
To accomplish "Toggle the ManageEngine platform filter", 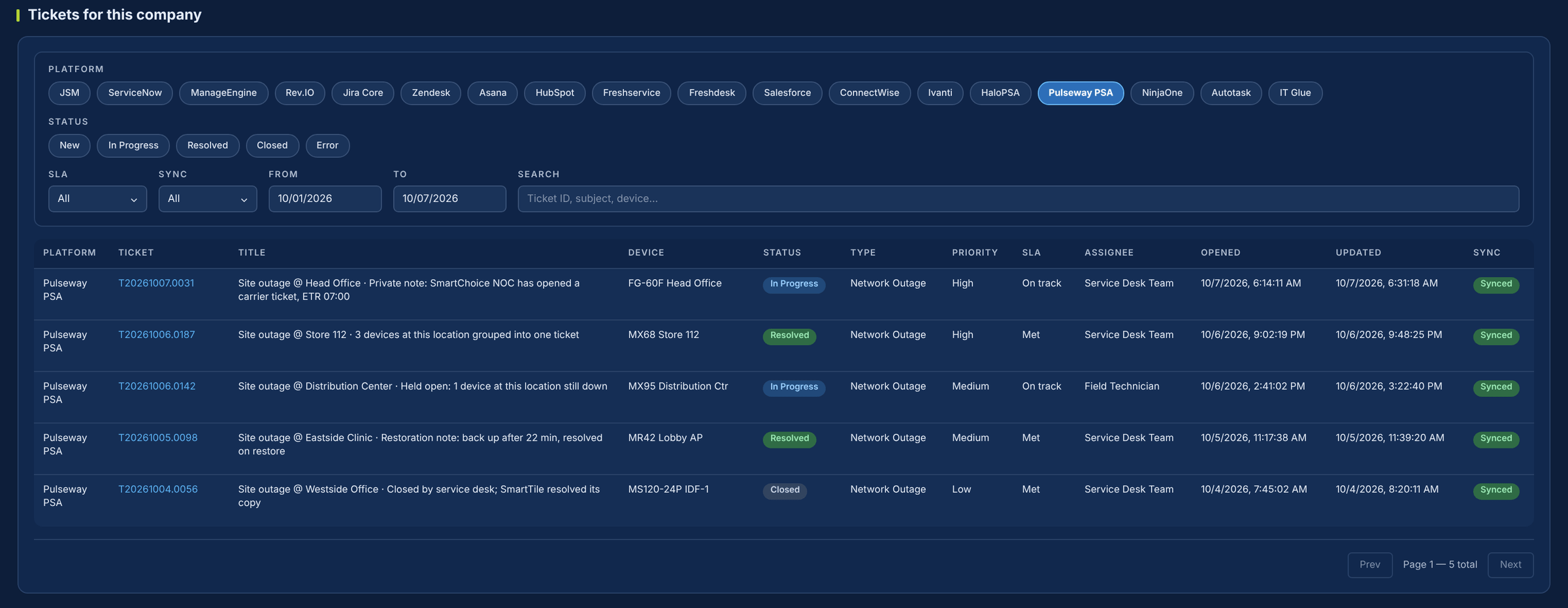I will tap(223, 93).
